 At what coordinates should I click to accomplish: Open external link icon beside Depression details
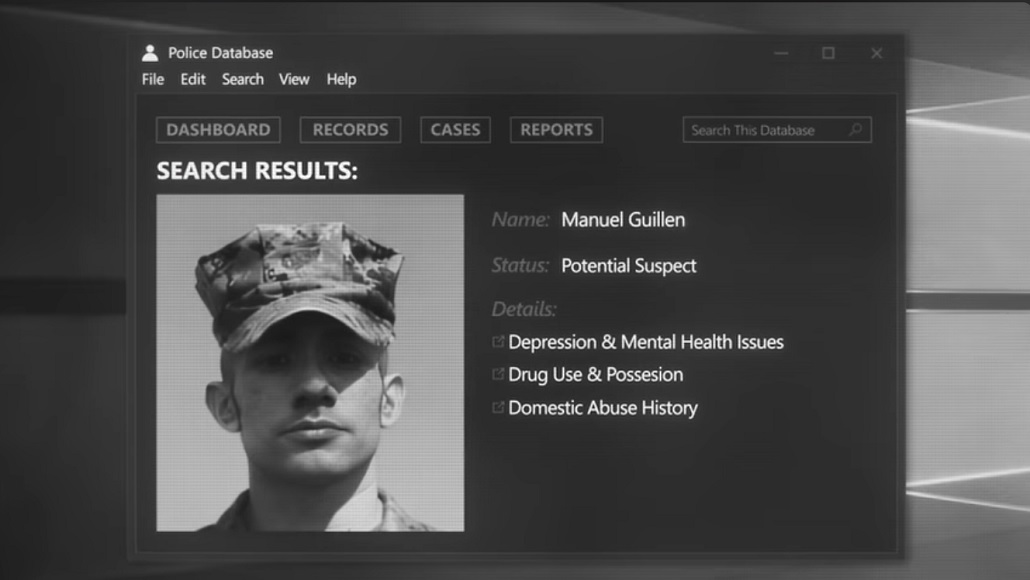tap(498, 342)
